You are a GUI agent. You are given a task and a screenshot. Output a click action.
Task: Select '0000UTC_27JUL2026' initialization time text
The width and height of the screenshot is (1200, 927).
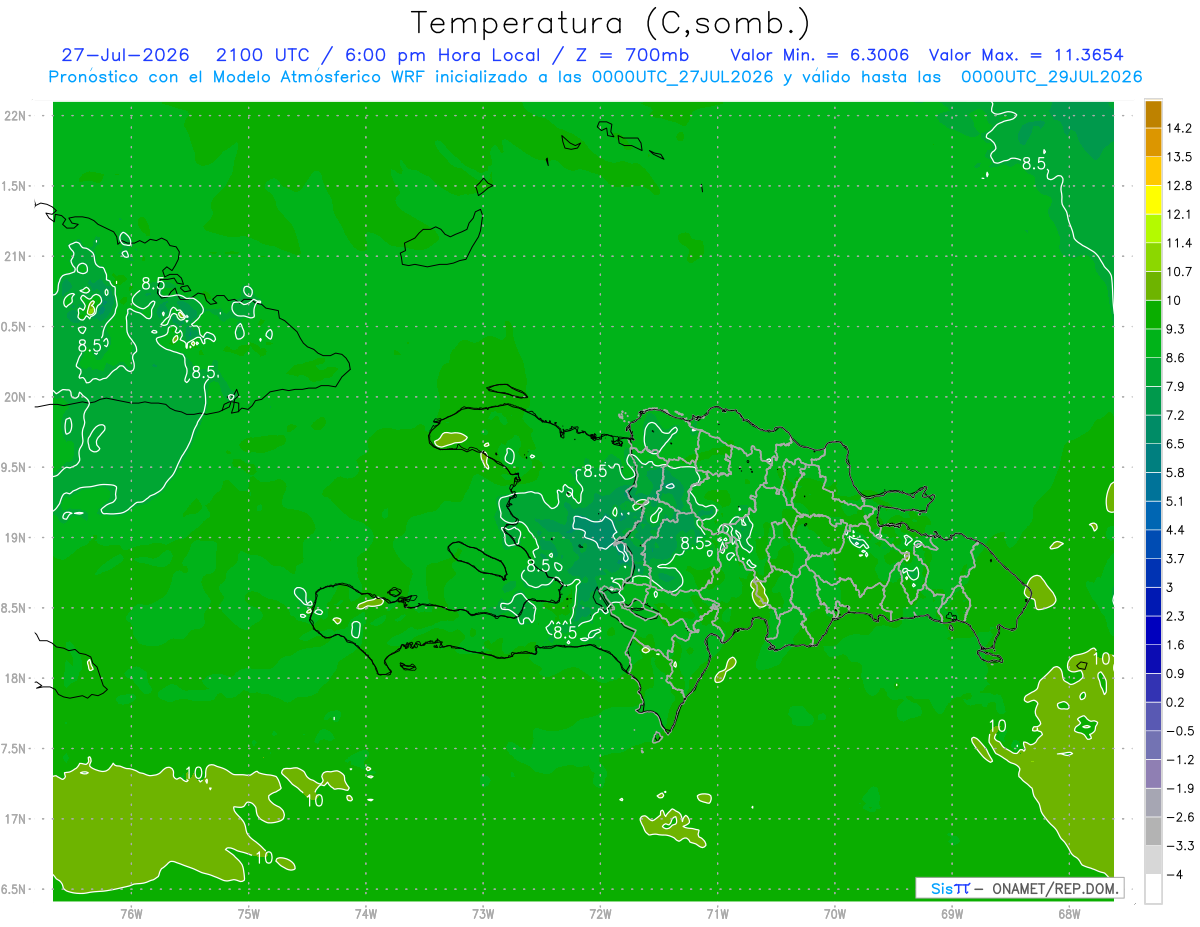click(682, 77)
